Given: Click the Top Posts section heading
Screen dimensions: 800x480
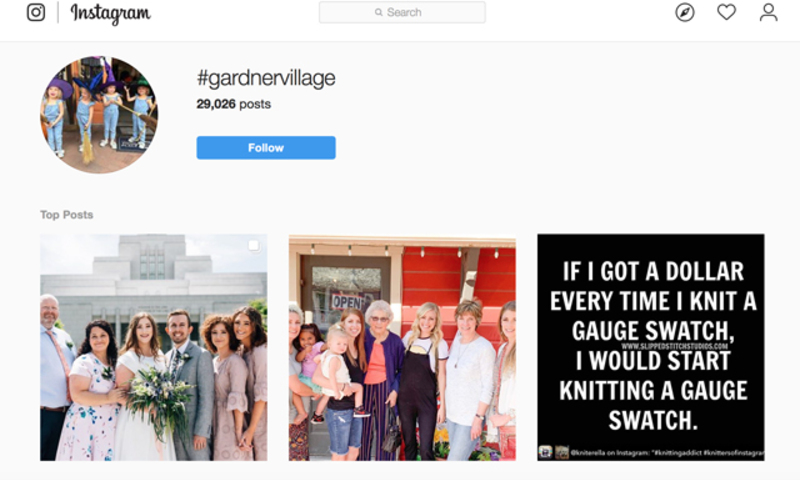Looking at the screenshot, I should tap(67, 215).
